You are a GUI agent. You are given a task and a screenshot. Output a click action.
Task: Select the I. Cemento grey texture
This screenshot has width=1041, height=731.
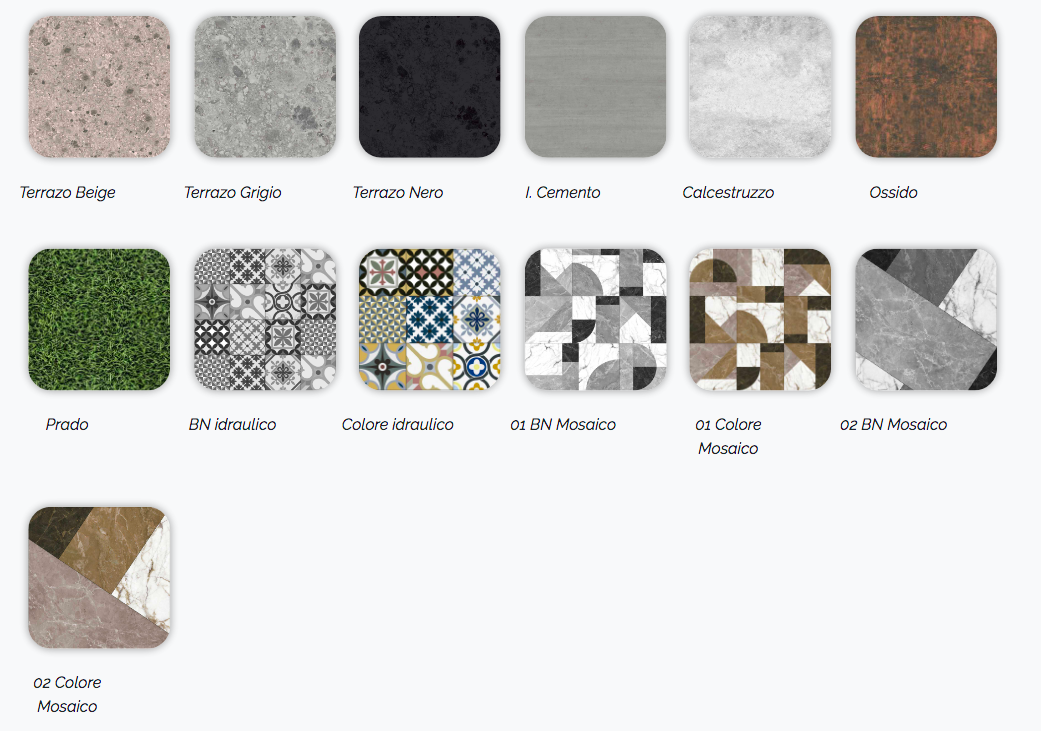596,87
